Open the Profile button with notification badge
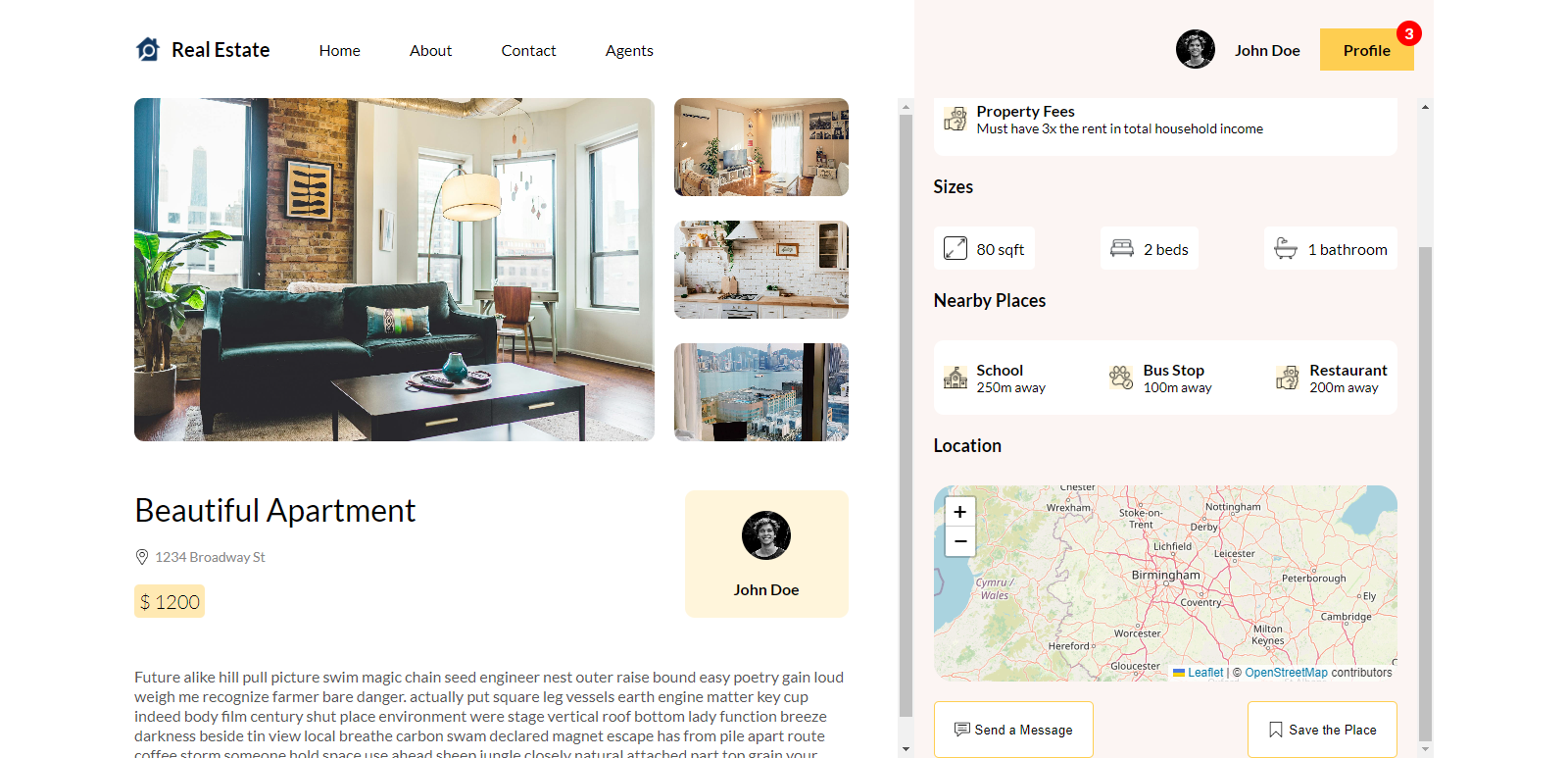1568x758 pixels. (1367, 50)
